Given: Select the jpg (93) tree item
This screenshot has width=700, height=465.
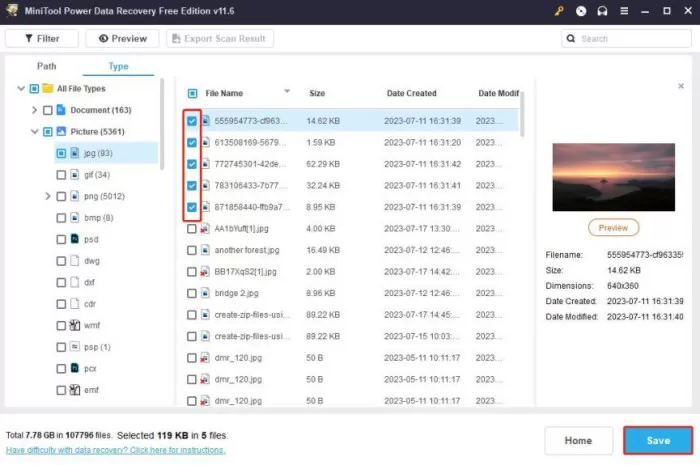Looking at the screenshot, I should 106,153.
